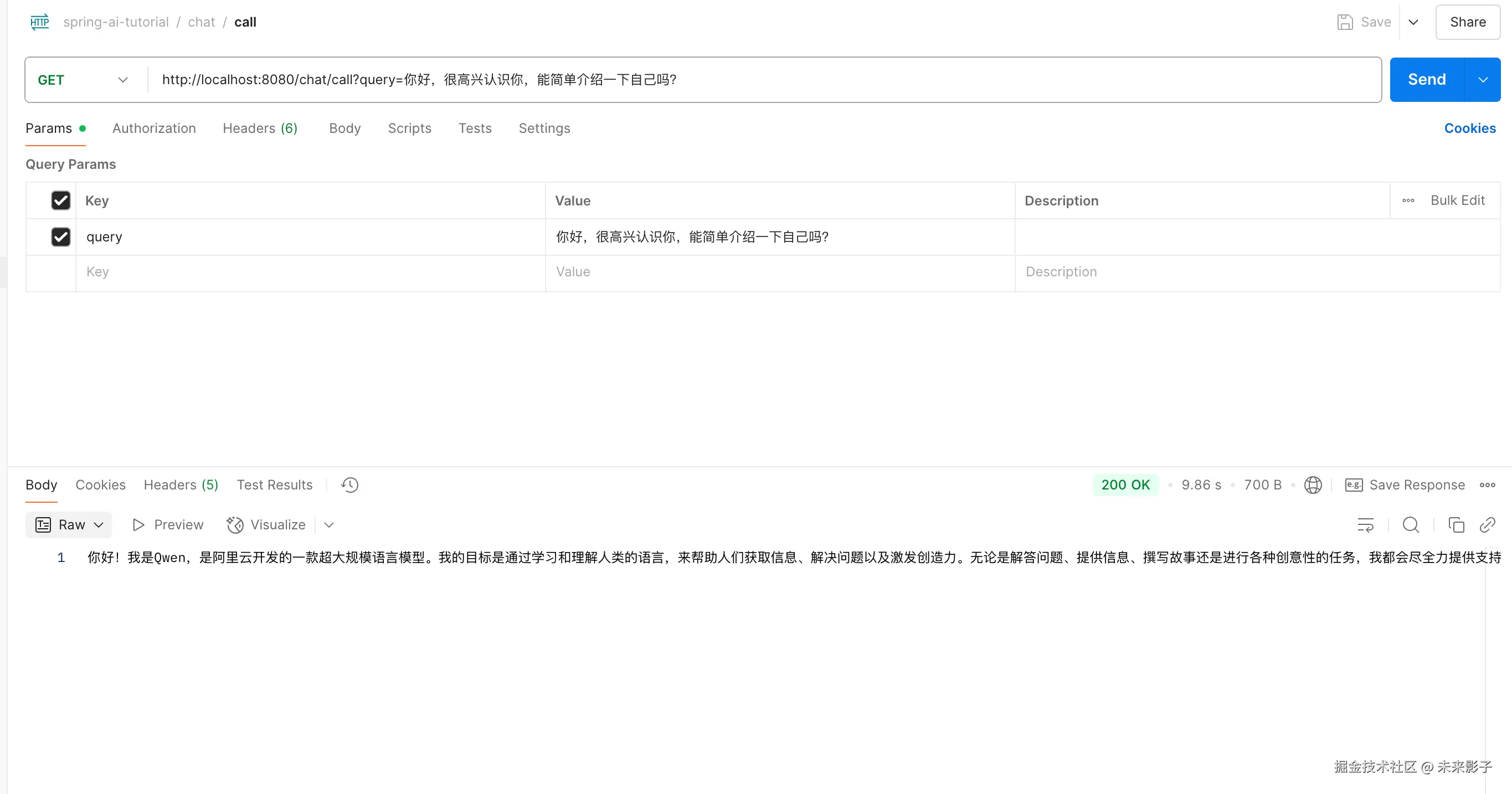
Task: Open search in response body
Action: pos(1411,525)
